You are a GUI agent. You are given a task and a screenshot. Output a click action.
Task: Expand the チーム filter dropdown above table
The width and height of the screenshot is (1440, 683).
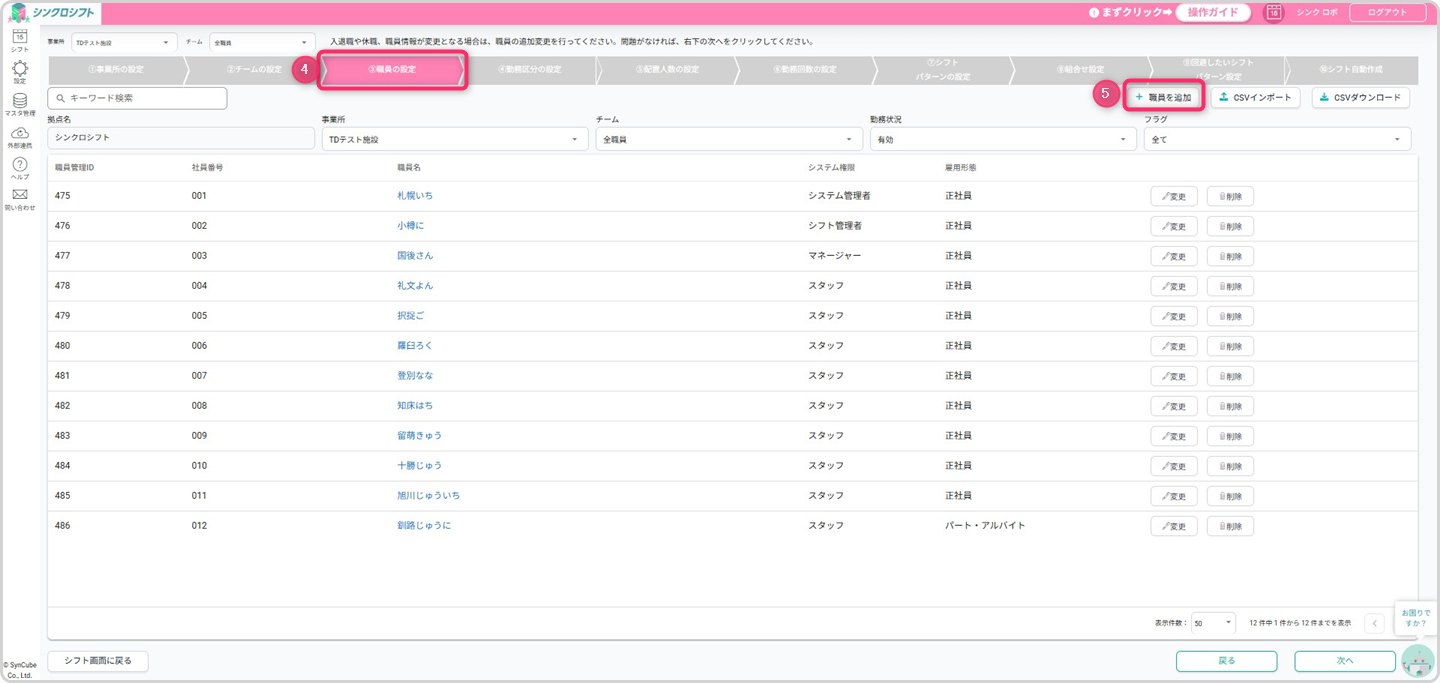click(728, 140)
